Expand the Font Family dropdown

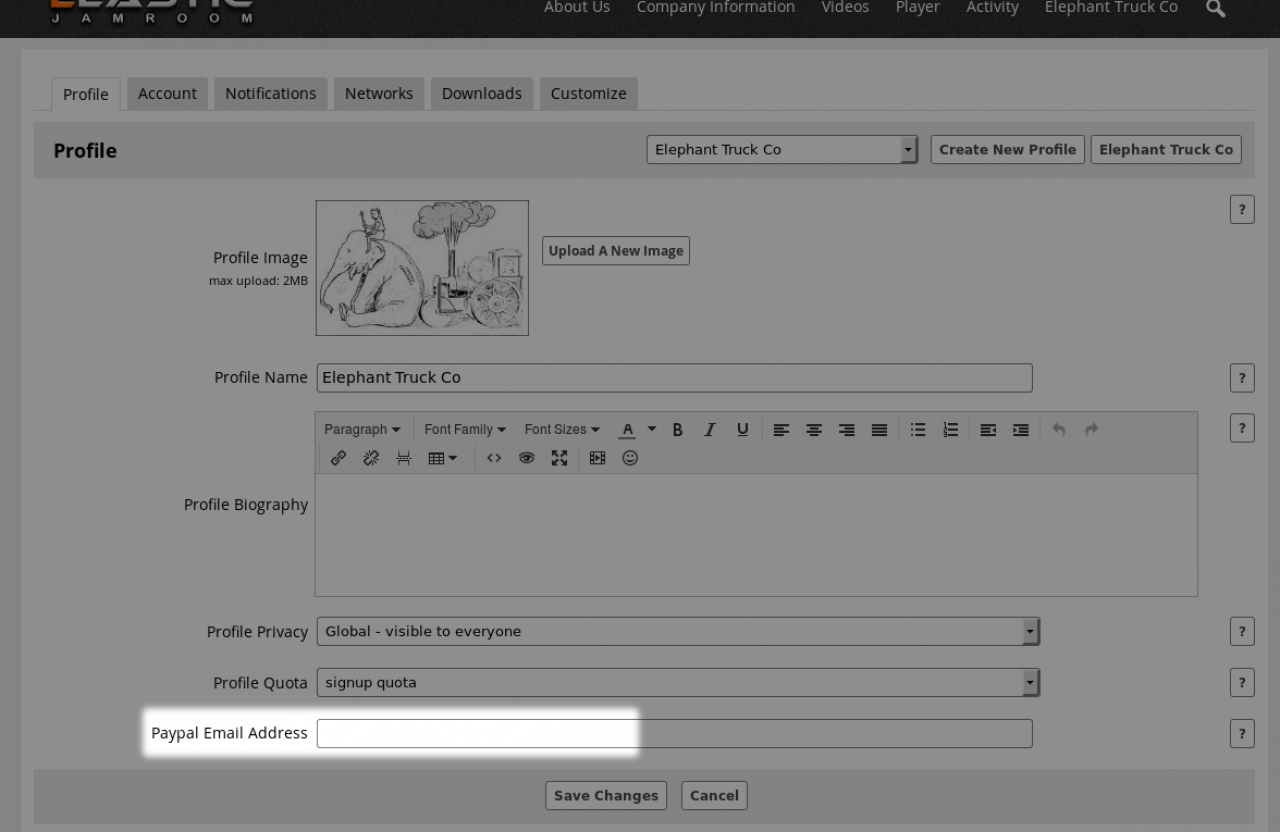464,429
